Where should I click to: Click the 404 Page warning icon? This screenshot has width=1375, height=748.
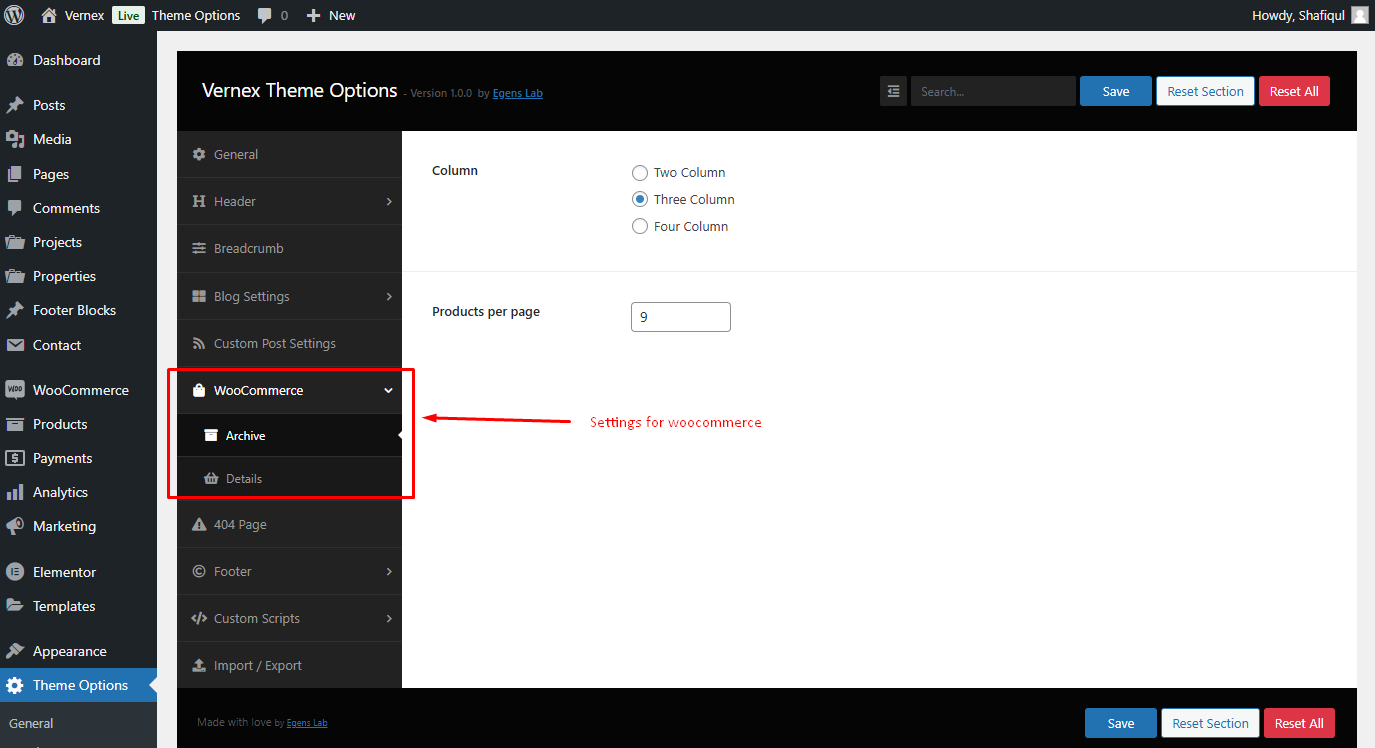(198, 524)
